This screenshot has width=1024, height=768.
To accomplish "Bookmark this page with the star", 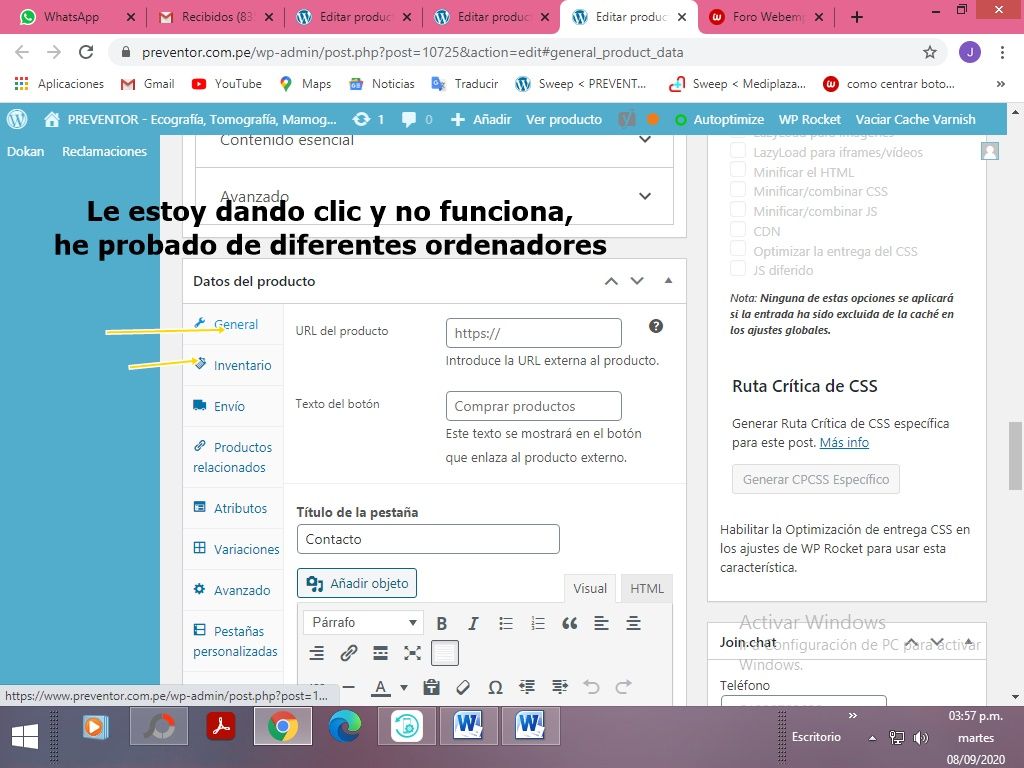I will click(930, 52).
